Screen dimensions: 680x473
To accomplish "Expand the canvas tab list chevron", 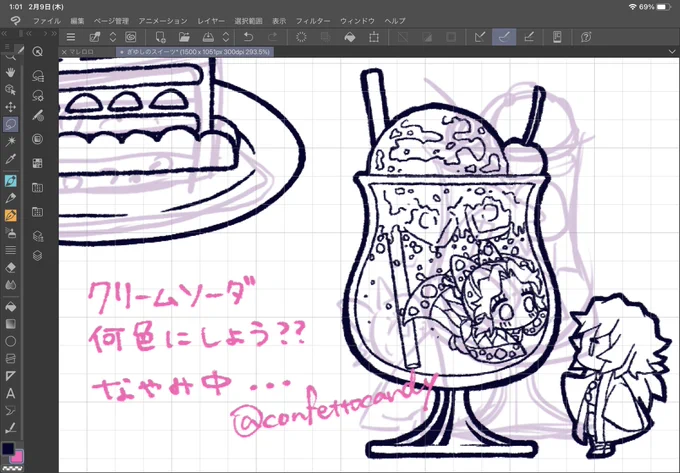I will [672, 52].
